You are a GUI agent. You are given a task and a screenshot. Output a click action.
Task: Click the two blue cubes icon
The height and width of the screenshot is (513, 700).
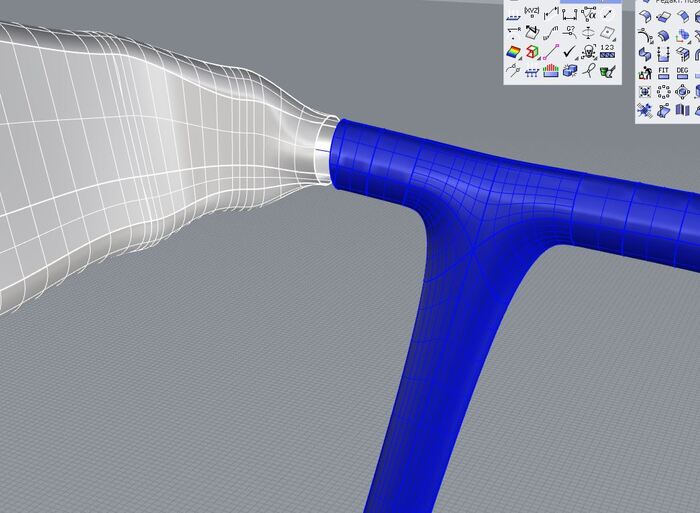(570, 71)
